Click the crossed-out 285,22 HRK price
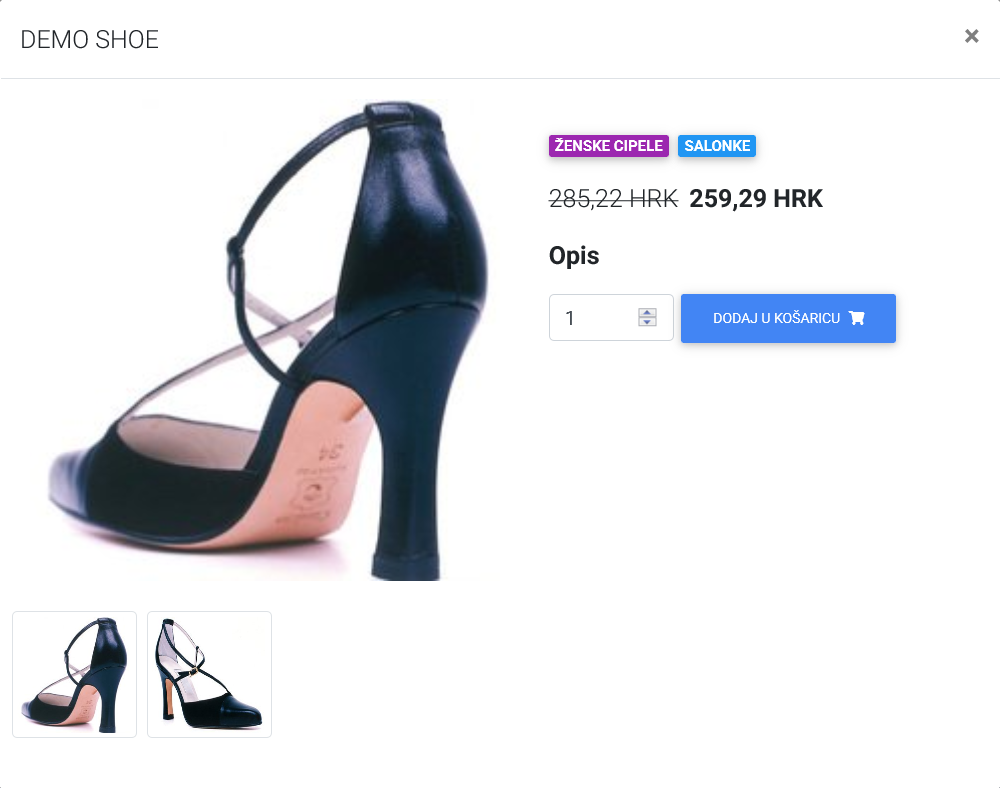 coord(613,199)
